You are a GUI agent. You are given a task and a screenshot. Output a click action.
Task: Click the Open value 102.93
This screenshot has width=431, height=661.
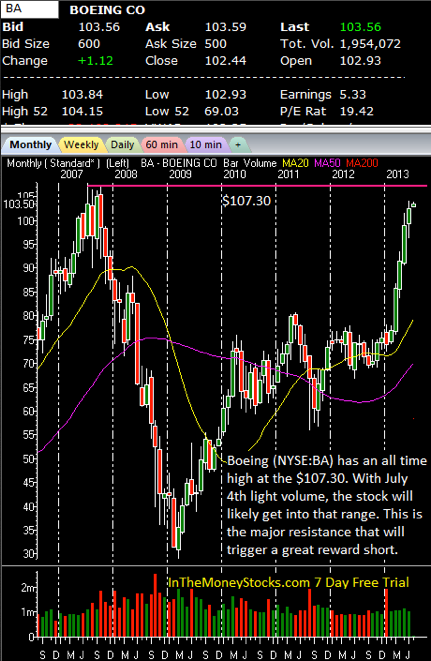click(x=361, y=61)
